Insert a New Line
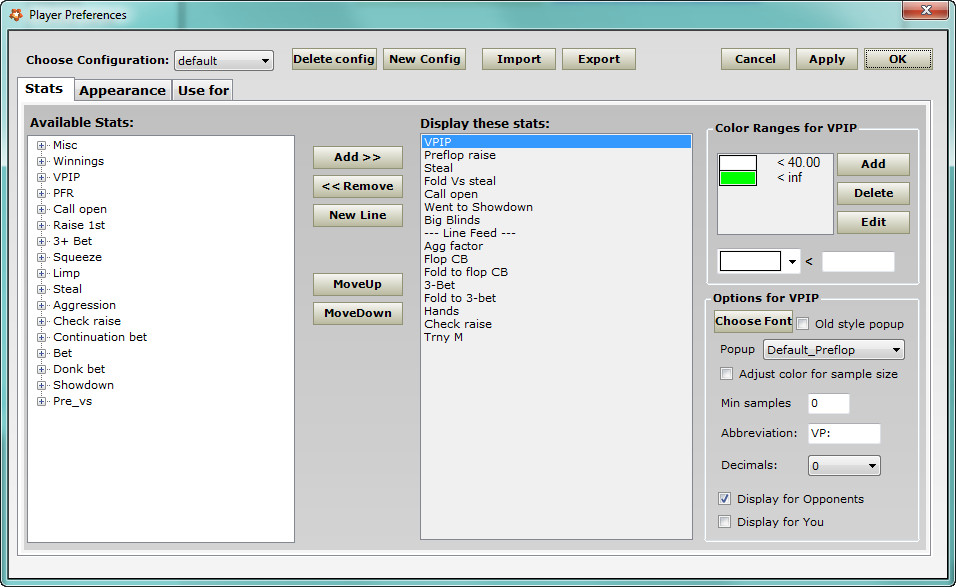Viewport: 956px width, 587px height. (x=358, y=215)
